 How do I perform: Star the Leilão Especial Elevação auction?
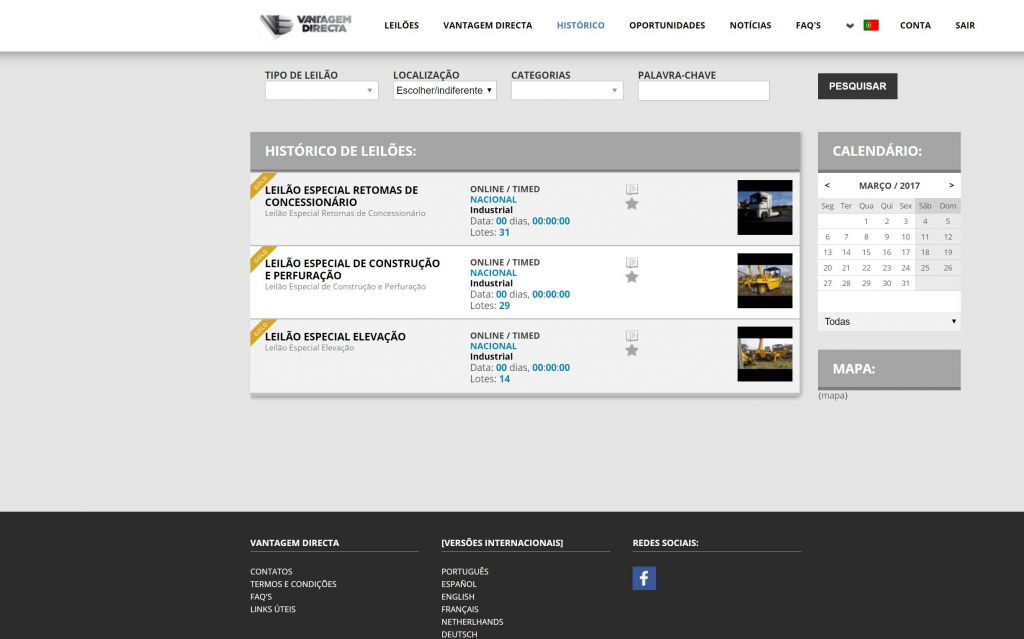tap(631, 350)
